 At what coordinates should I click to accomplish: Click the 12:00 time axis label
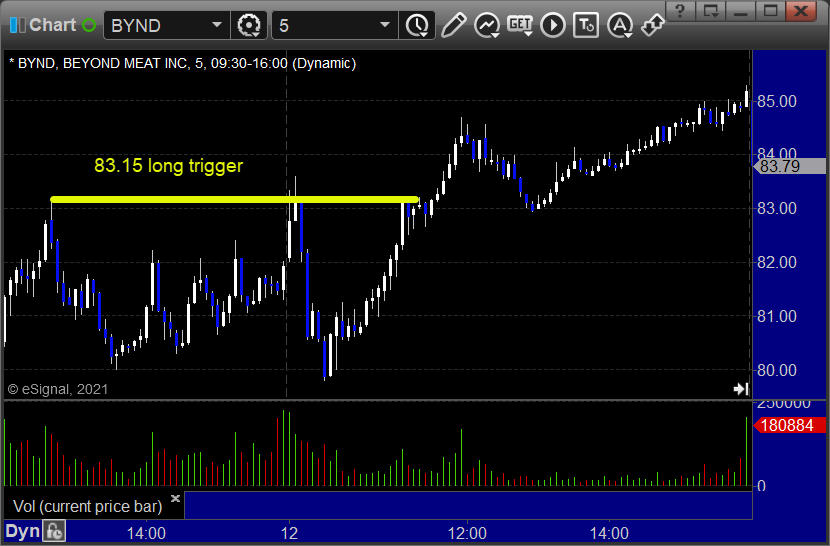pos(467,533)
